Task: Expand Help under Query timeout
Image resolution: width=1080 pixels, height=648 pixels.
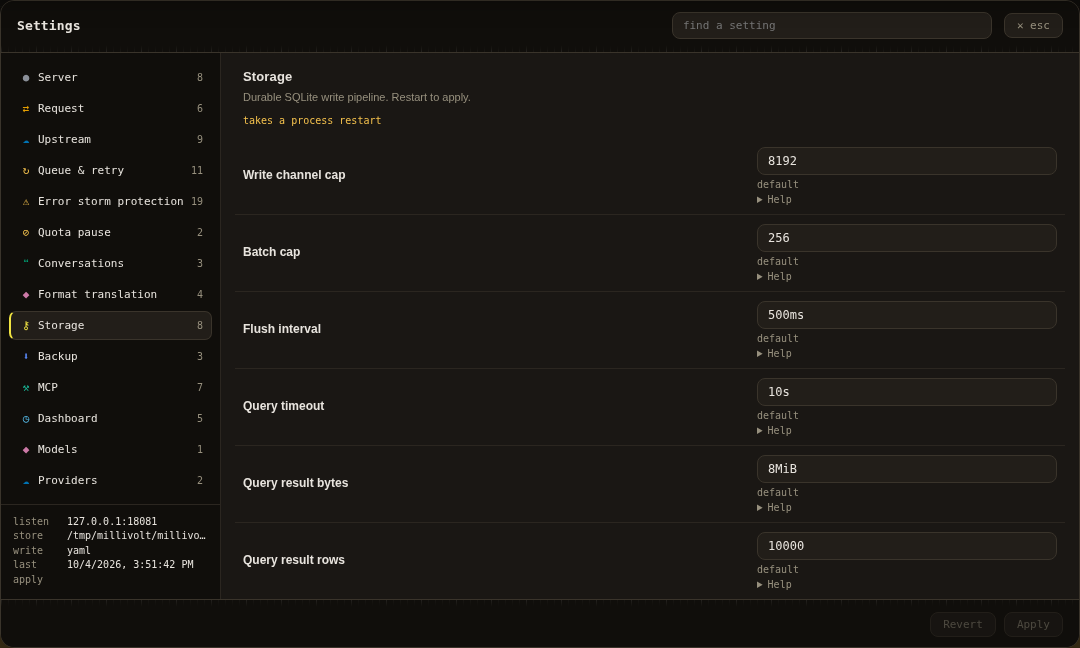Action: (774, 431)
